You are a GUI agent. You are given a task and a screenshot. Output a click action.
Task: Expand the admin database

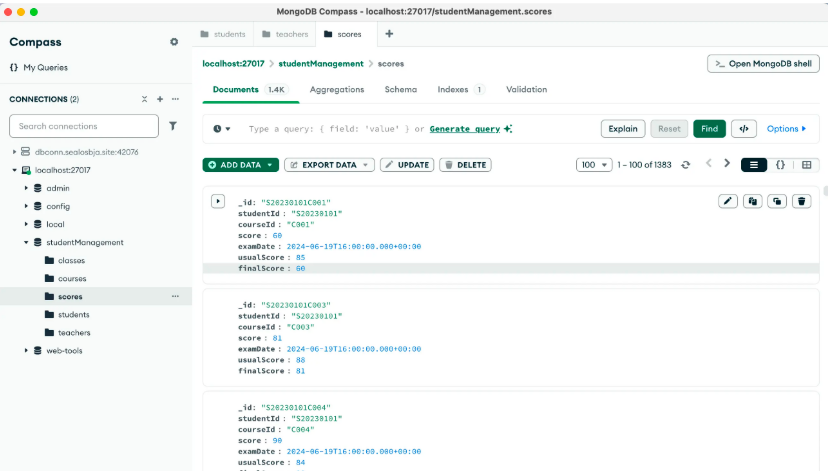(x=26, y=188)
